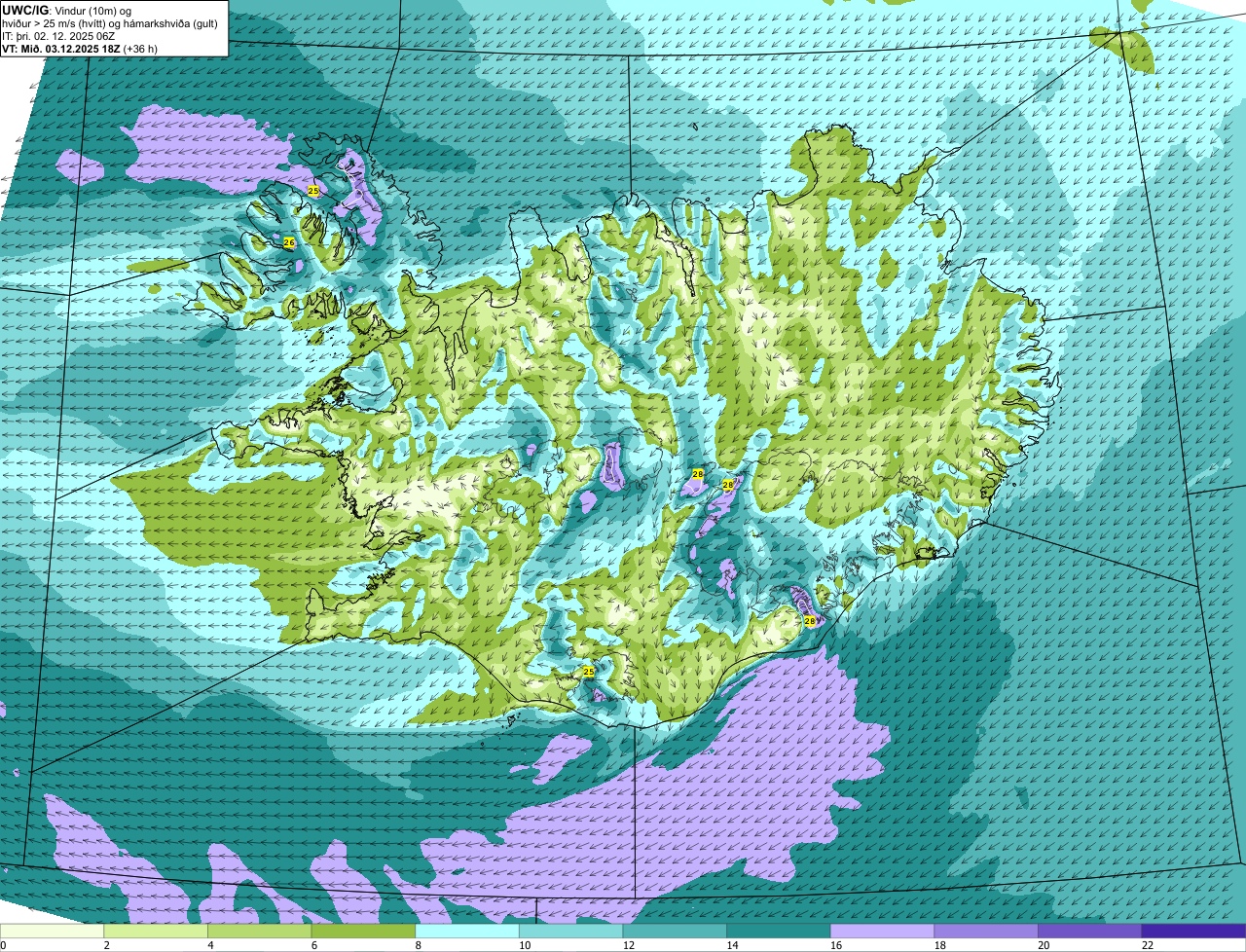
Task: Click the legend tick label "14"
Action: pyautogui.click(x=733, y=945)
